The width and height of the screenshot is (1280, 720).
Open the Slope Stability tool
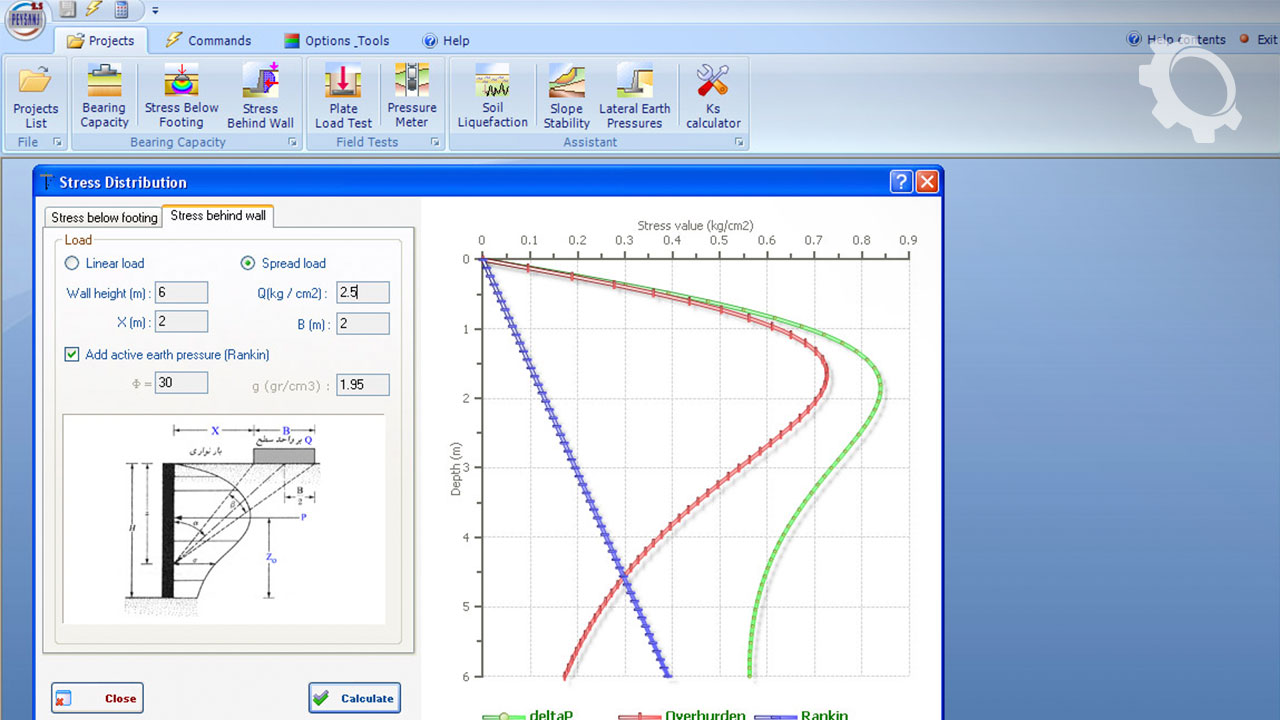click(566, 96)
